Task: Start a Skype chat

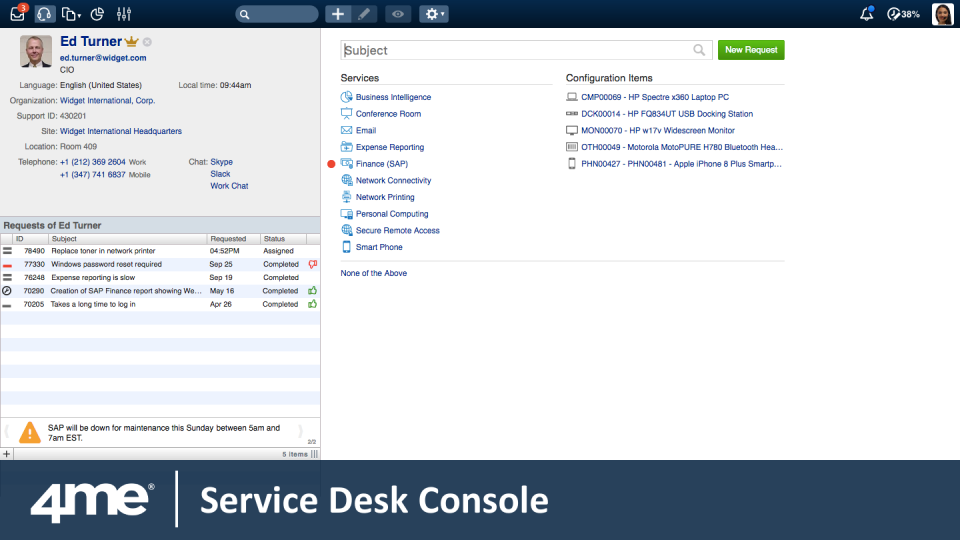Action: click(x=222, y=162)
